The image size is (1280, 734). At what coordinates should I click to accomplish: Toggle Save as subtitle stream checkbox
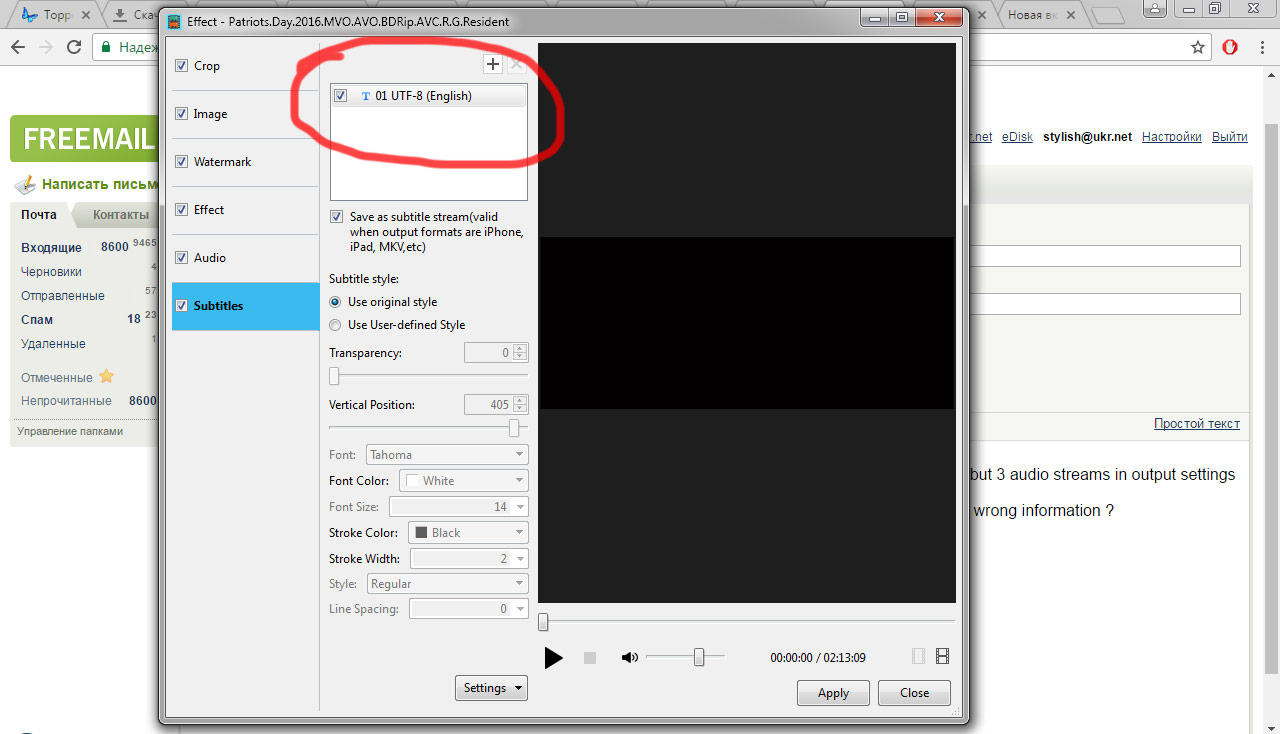(x=336, y=217)
